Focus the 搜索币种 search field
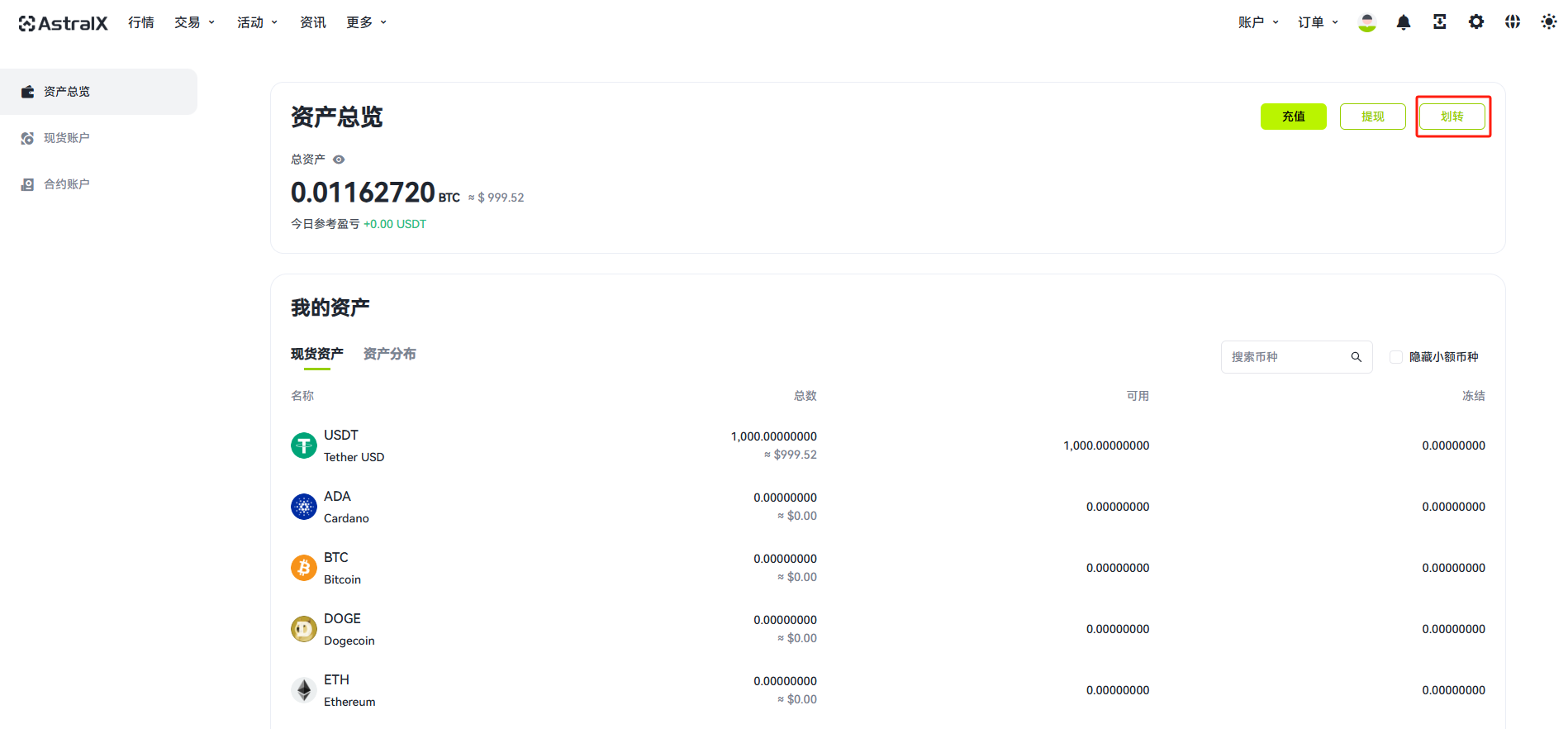Viewport: 1568px width, 729px height. 1297,357
